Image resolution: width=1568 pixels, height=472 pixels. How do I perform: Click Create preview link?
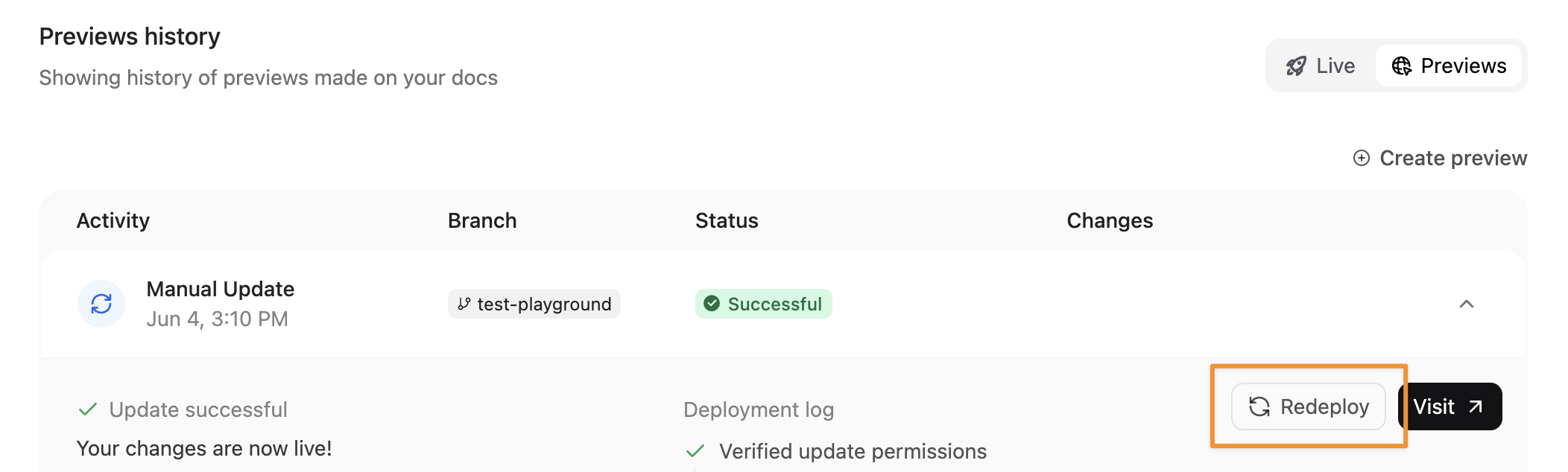(1441, 158)
